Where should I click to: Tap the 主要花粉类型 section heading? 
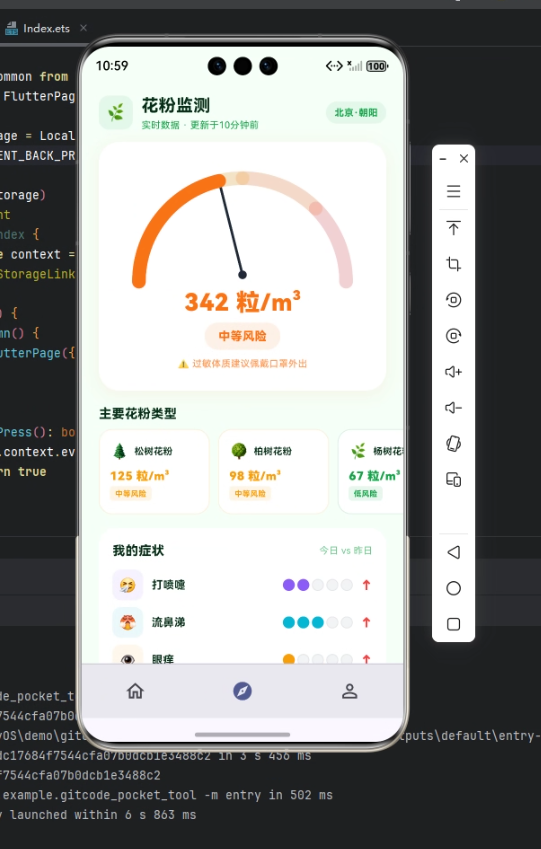pyautogui.click(x=138, y=414)
